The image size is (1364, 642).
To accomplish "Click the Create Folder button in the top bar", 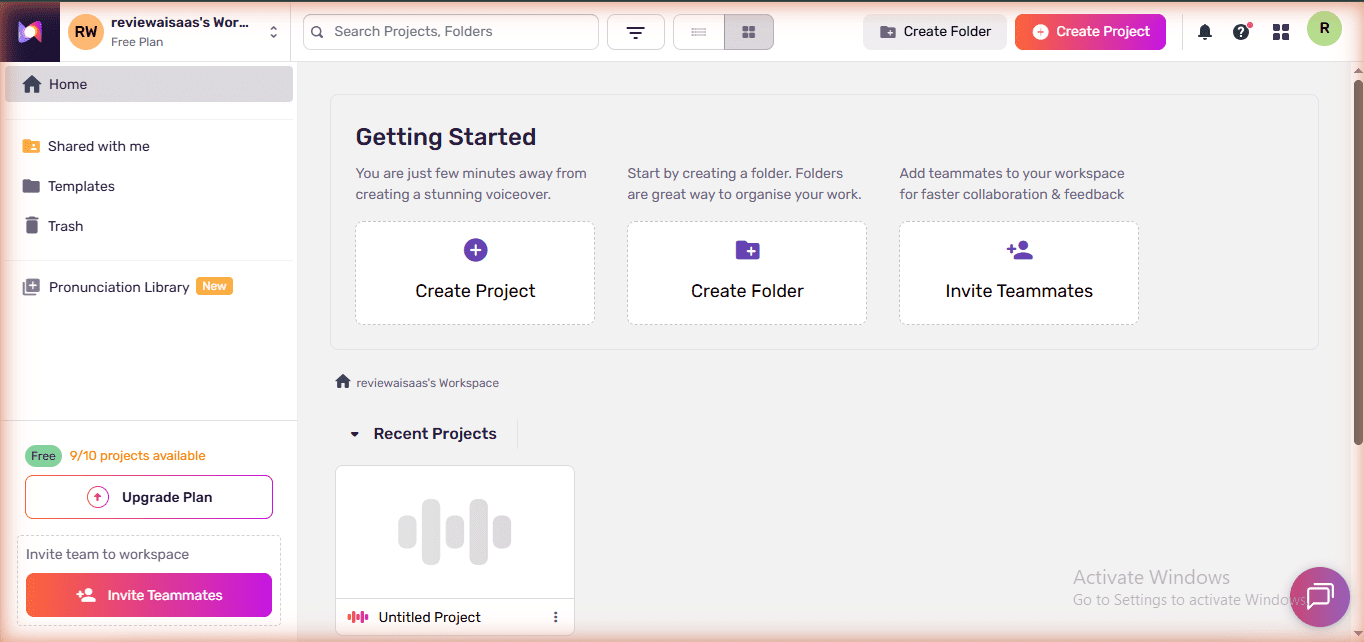I will [935, 32].
